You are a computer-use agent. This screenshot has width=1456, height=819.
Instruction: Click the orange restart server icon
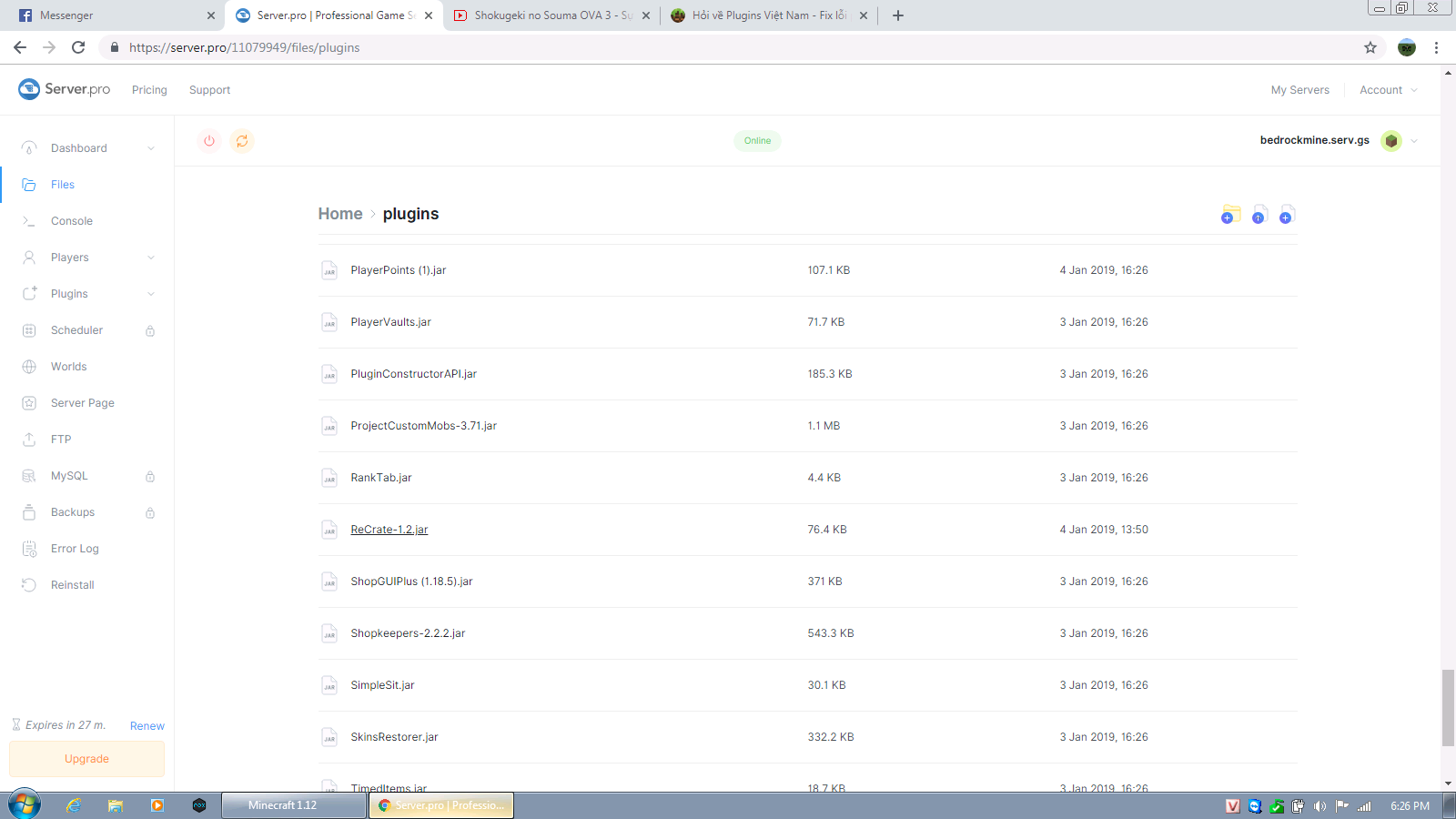pos(242,141)
